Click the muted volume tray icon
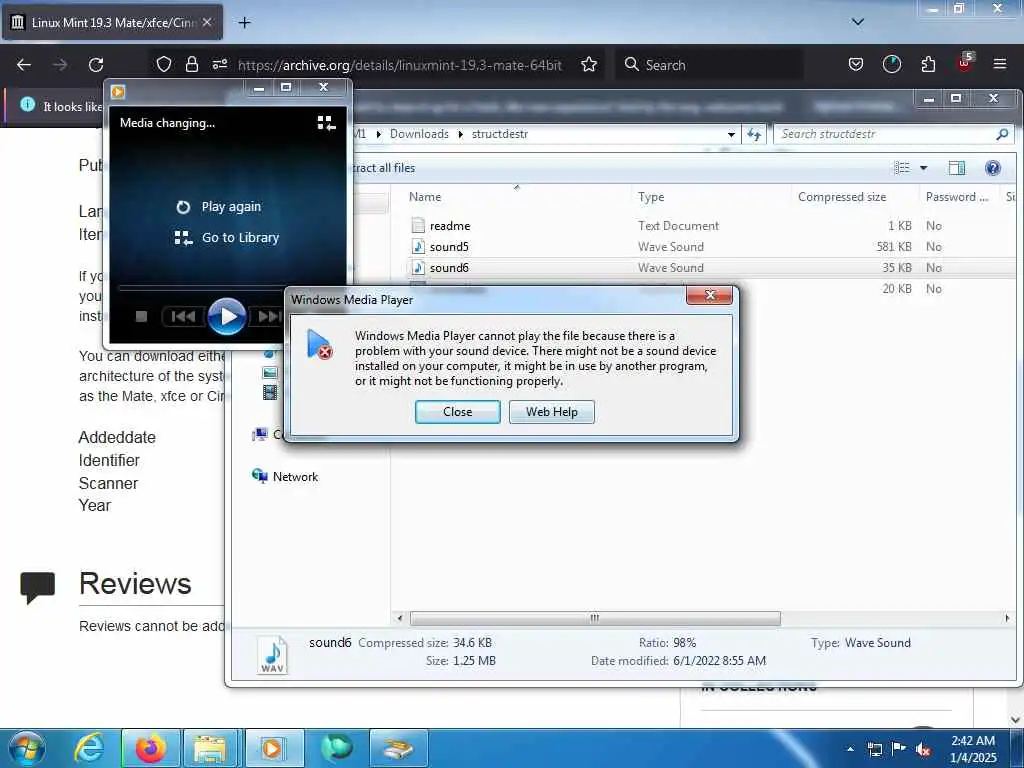This screenshot has height=768, width=1024. point(923,750)
